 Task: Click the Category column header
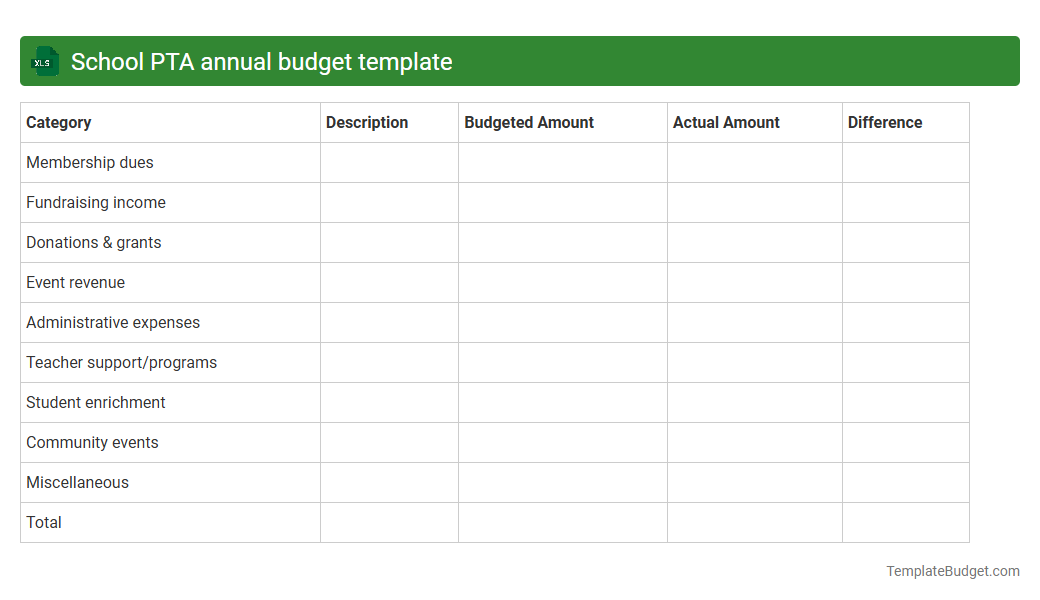click(59, 122)
